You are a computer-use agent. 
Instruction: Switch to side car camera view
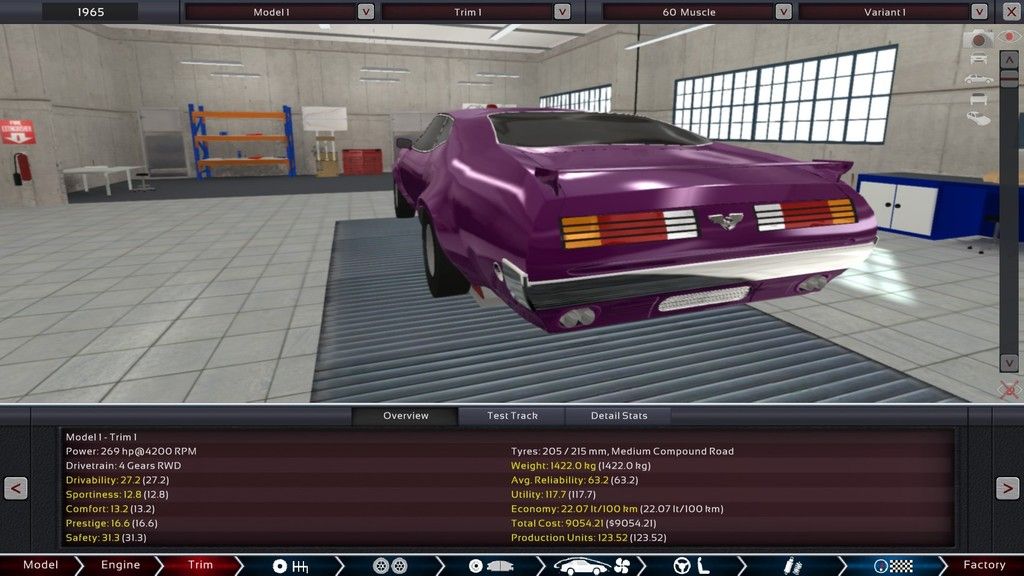coord(978,79)
